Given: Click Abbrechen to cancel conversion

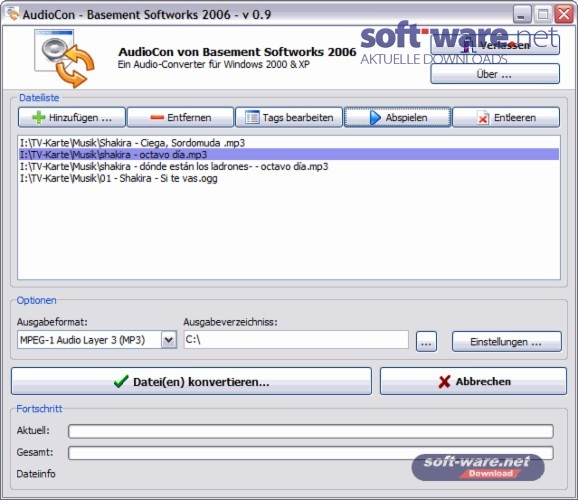Looking at the screenshot, I should (473, 381).
